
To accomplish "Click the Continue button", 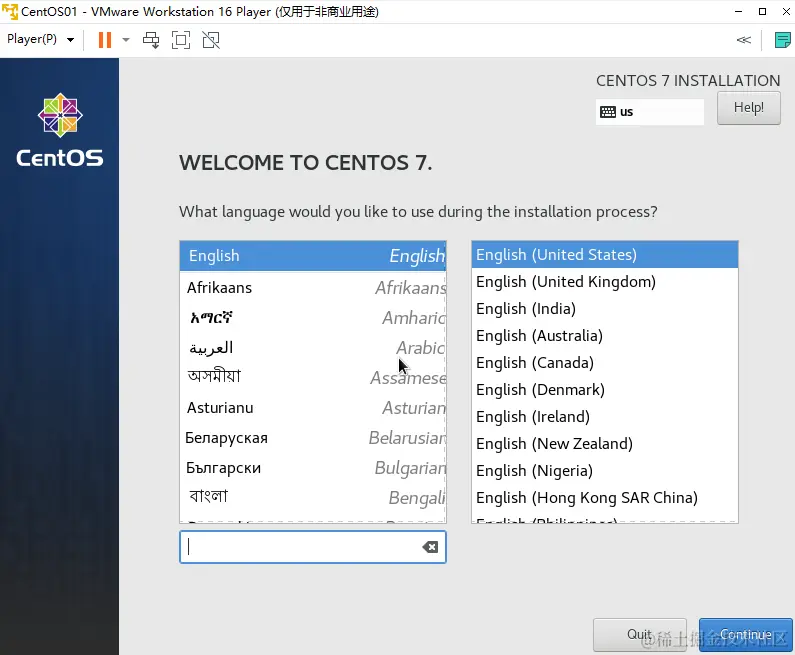I will point(745,635).
